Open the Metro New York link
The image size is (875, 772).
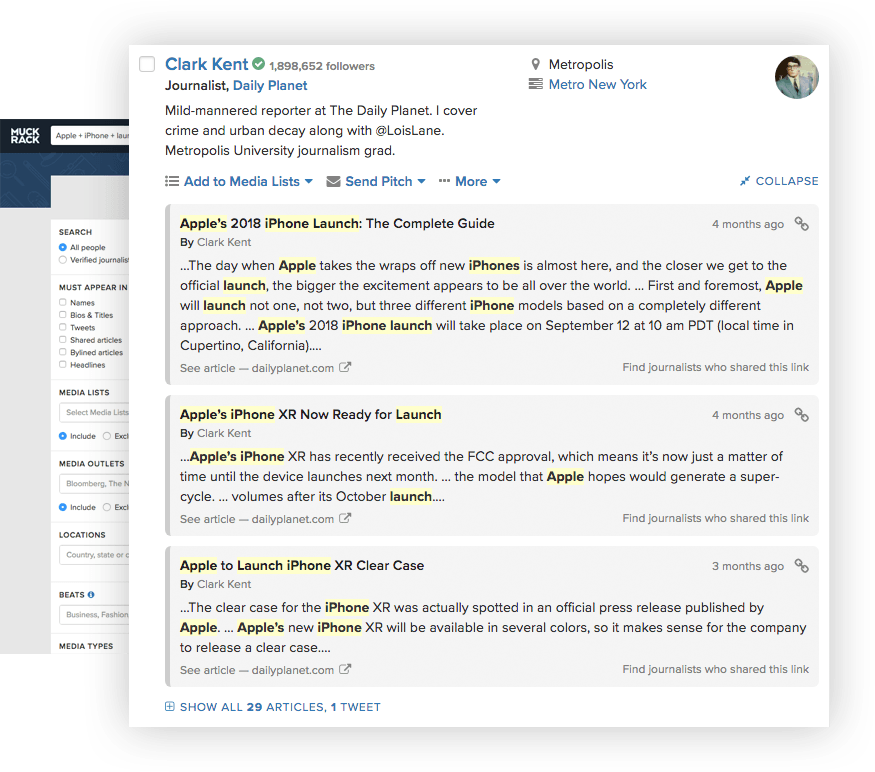[597, 85]
